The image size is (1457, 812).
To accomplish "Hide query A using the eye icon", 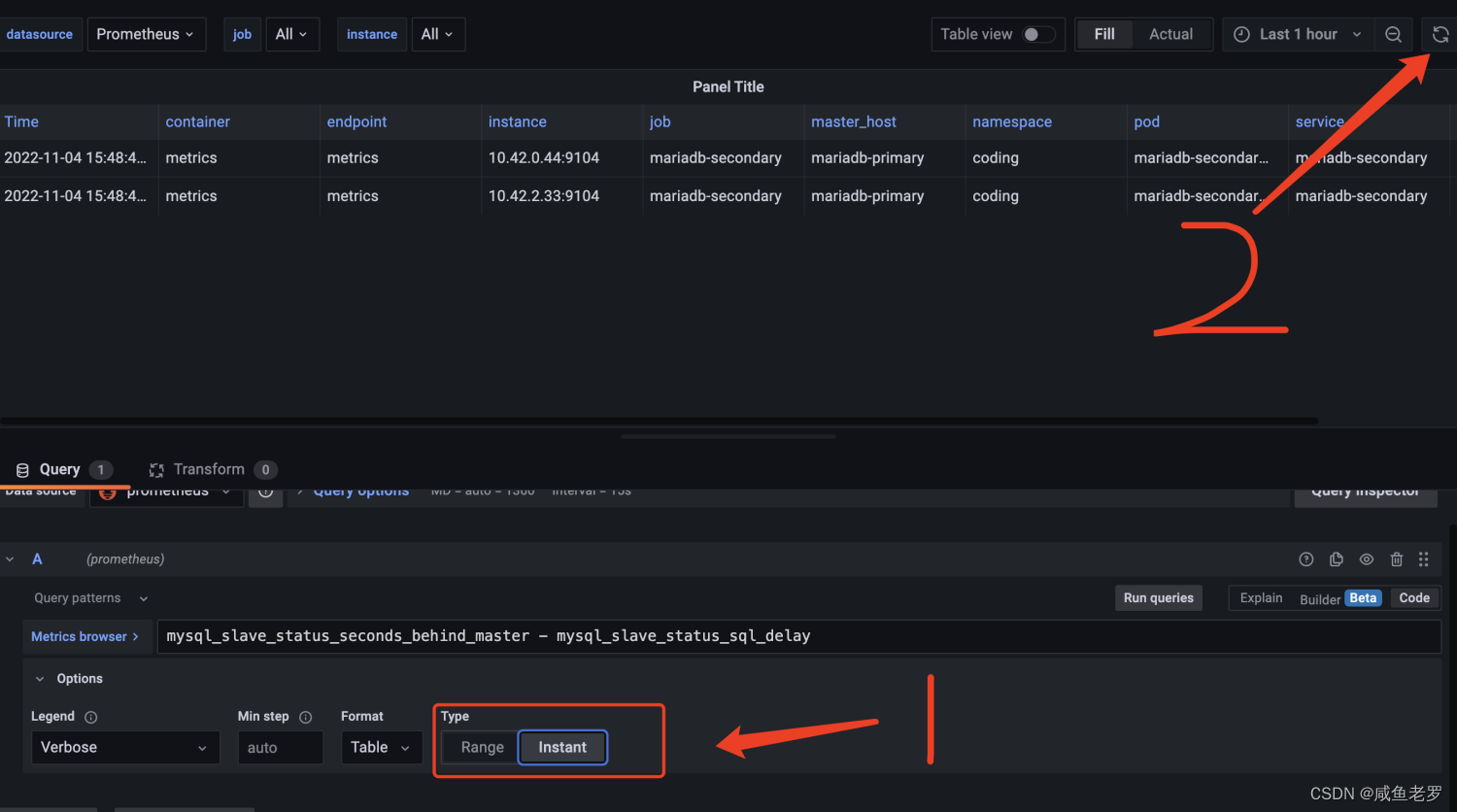I will click(1366, 559).
